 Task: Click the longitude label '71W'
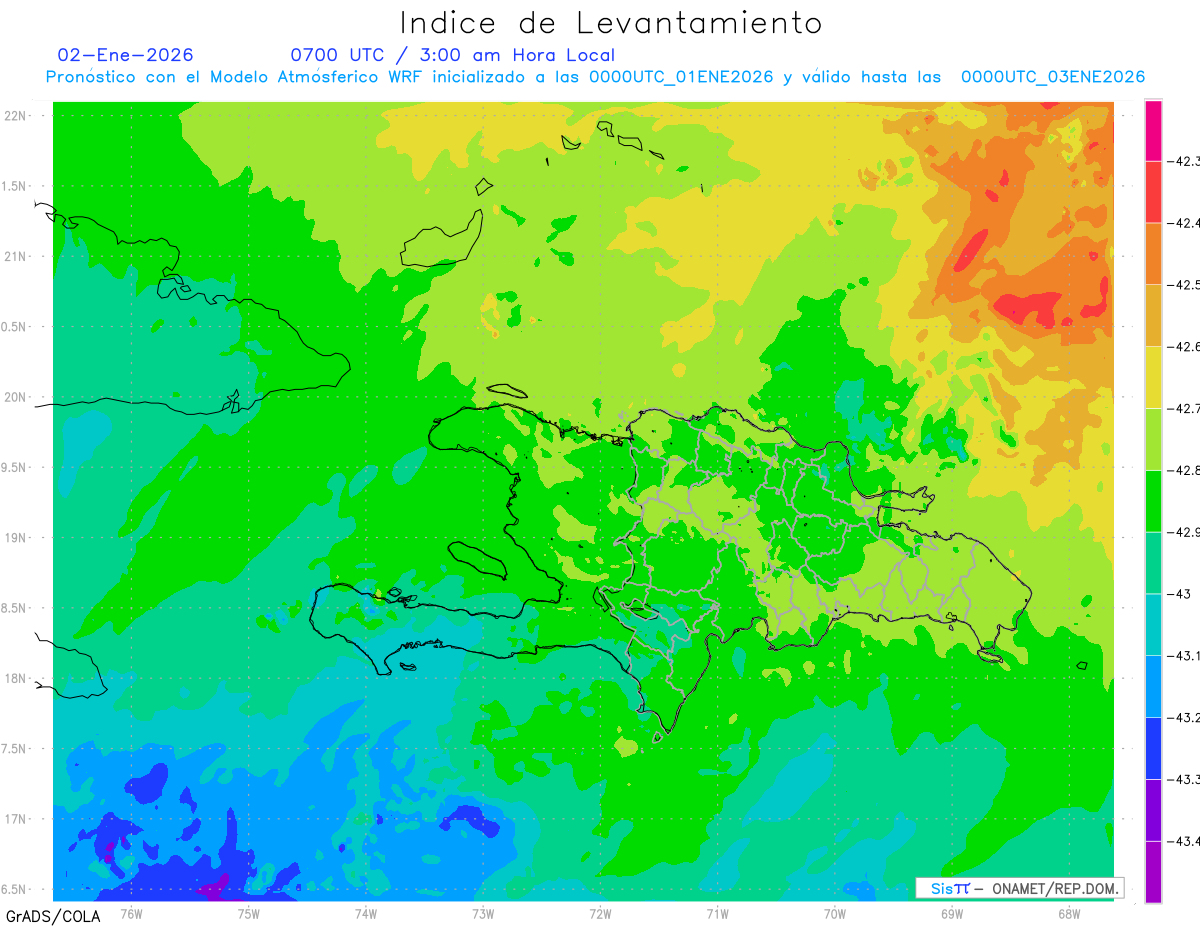pyautogui.click(x=717, y=913)
